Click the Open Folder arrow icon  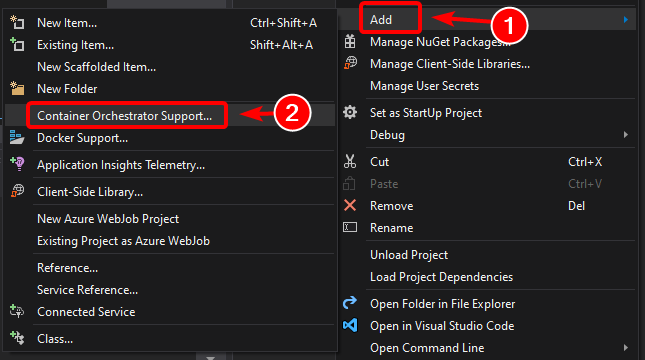pos(350,303)
